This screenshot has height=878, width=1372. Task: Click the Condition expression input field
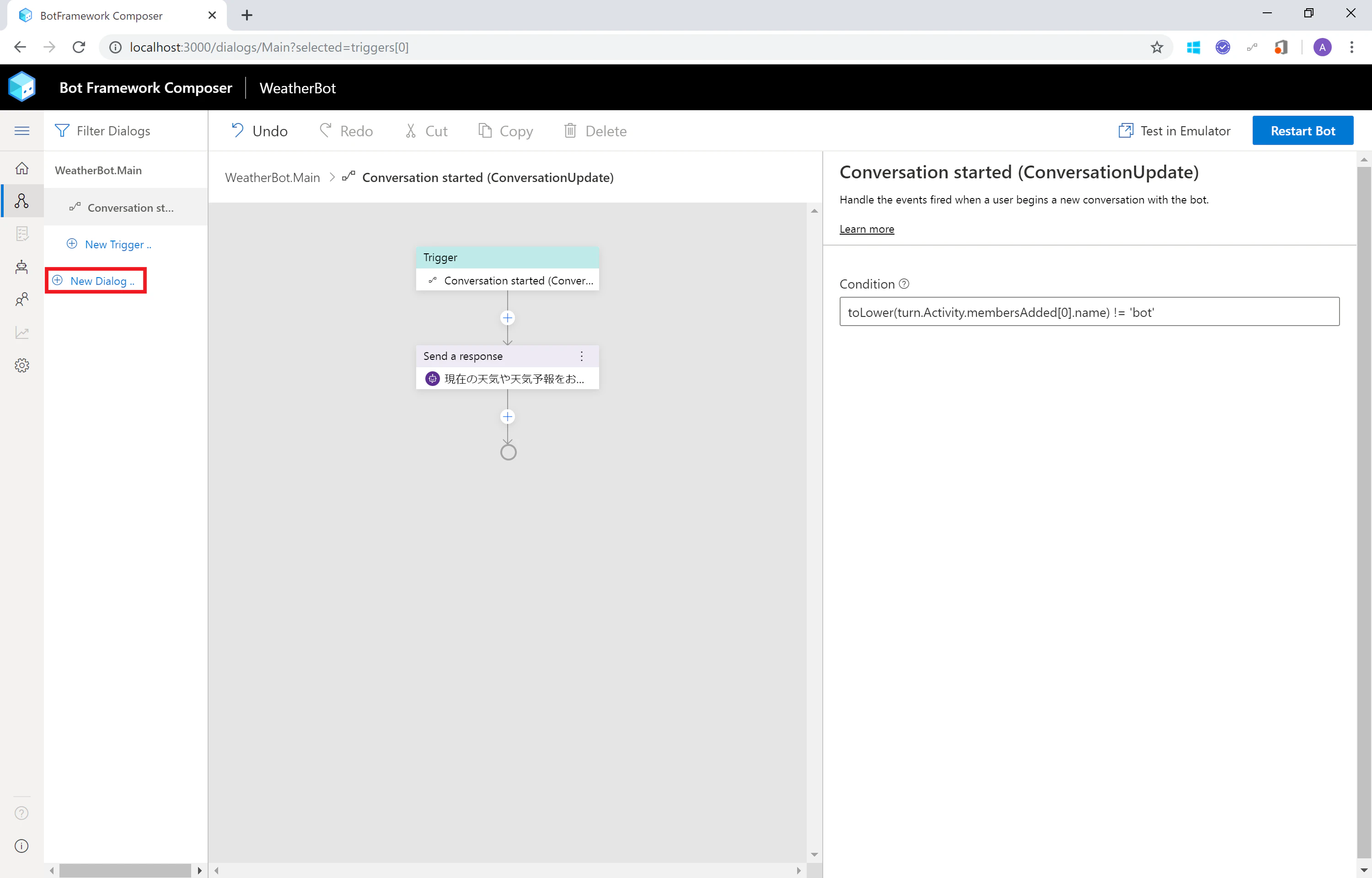click(x=1089, y=312)
